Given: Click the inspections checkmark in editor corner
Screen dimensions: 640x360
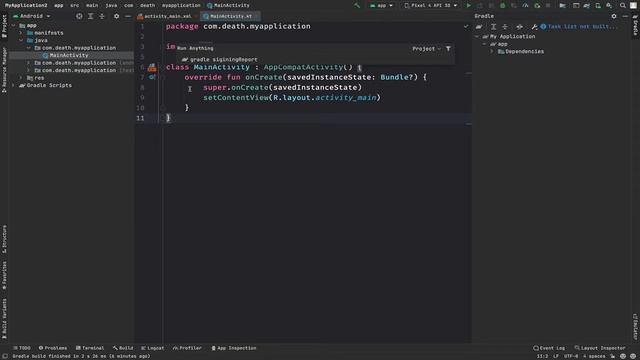Looking at the screenshot, I should [466, 27].
